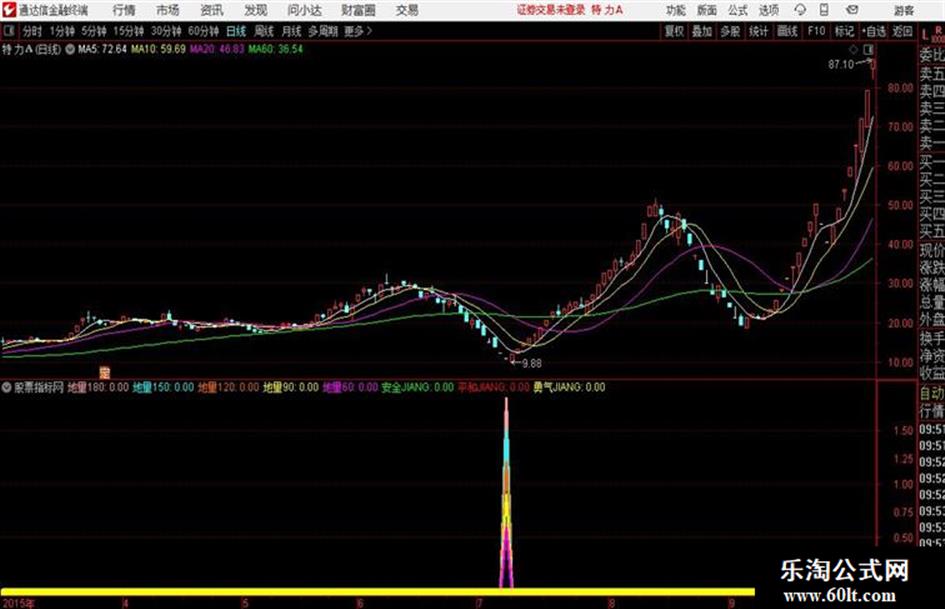Click the MA60 green indicator label
Screen dimensions: 945x609
[x=275, y=49]
